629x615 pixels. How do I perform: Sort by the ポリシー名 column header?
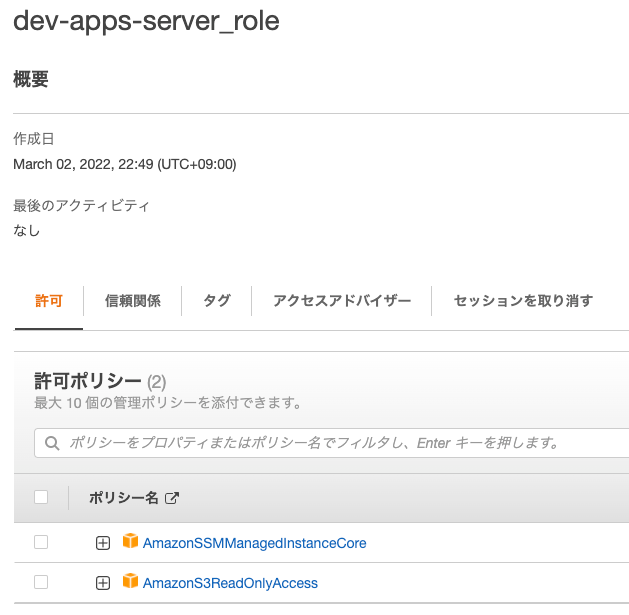[x=124, y=498]
